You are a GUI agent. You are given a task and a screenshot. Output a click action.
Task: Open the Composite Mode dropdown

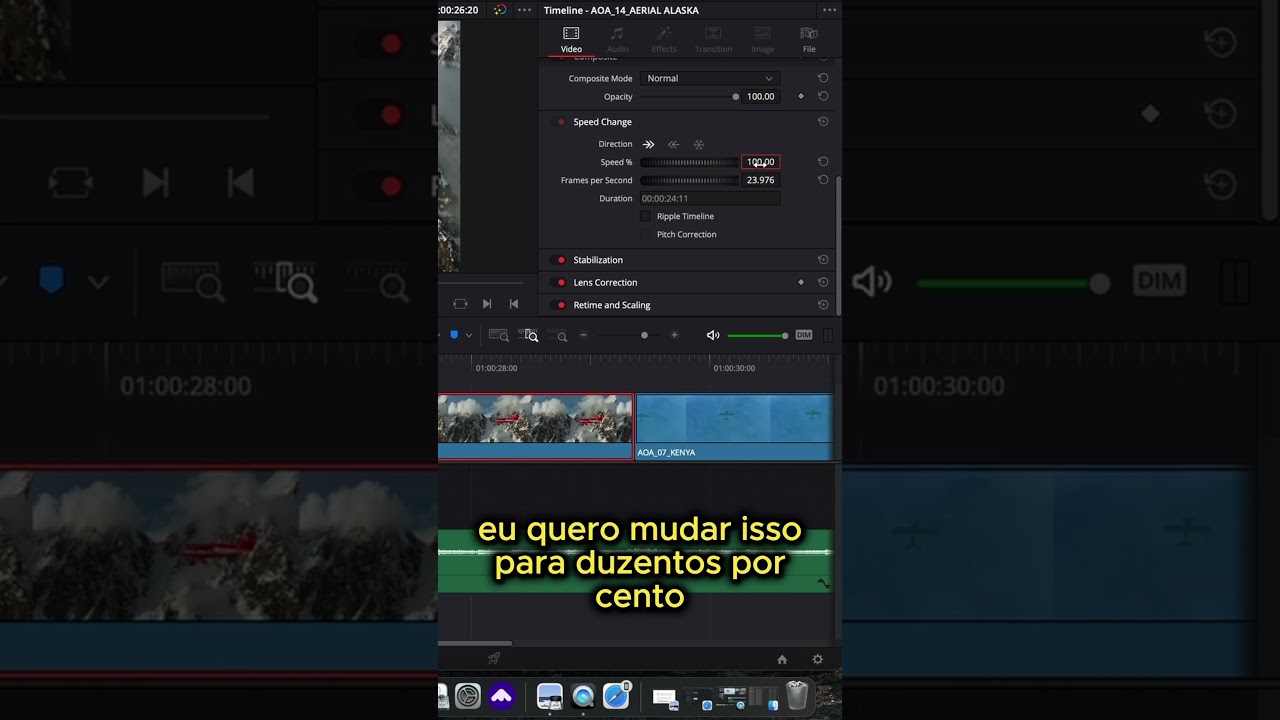click(x=710, y=78)
